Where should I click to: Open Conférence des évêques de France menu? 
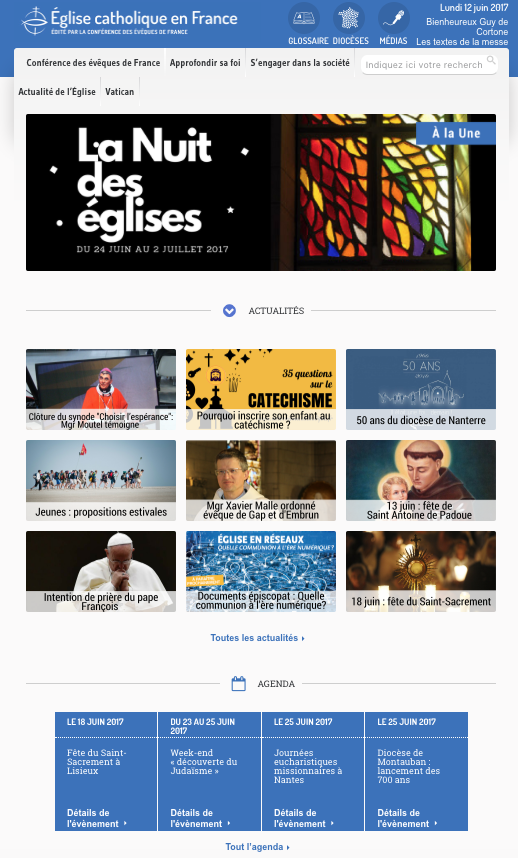click(93, 63)
